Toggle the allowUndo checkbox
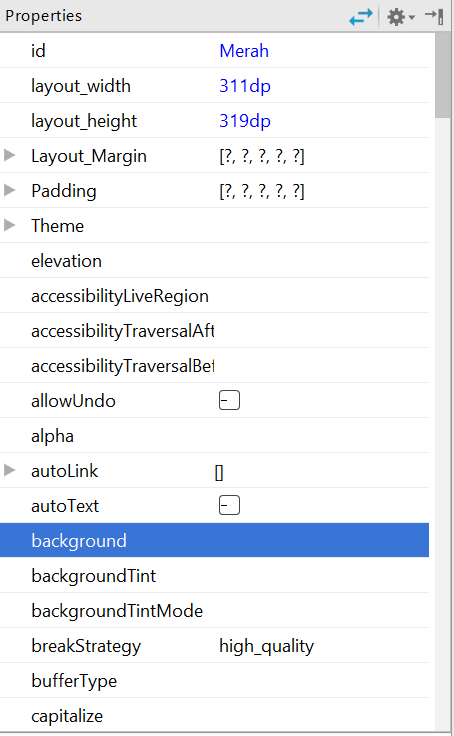Viewport: 454px width, 736px height. 229,400
